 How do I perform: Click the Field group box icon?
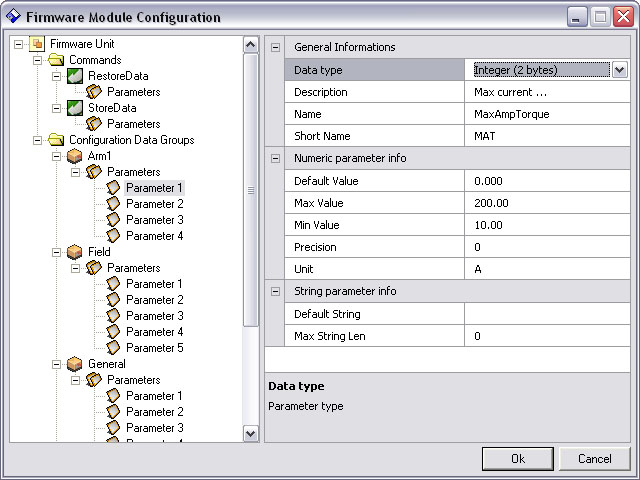click(x=75, y=252)
